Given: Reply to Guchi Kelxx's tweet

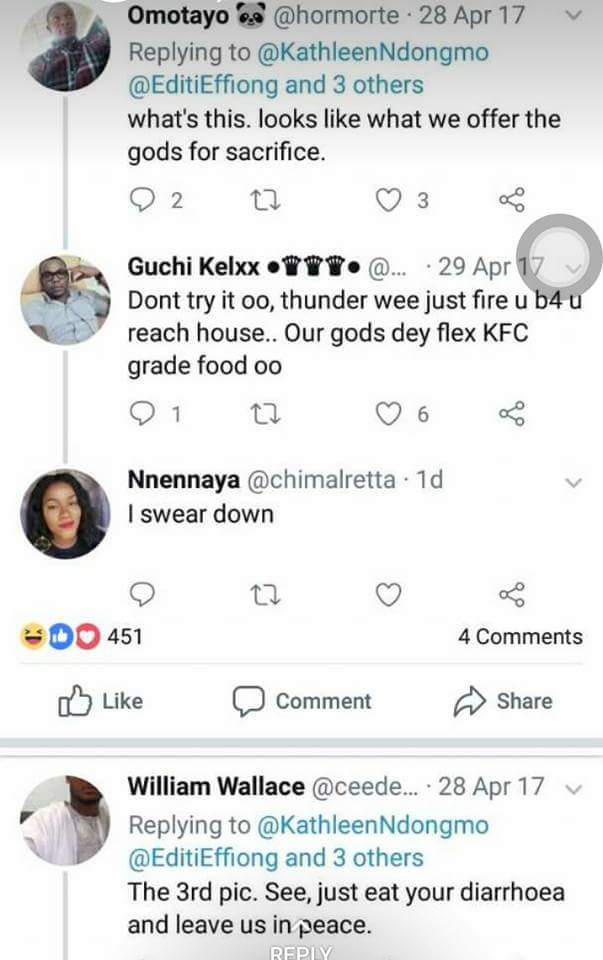Looking at the screenshot, I should point(144,413).
